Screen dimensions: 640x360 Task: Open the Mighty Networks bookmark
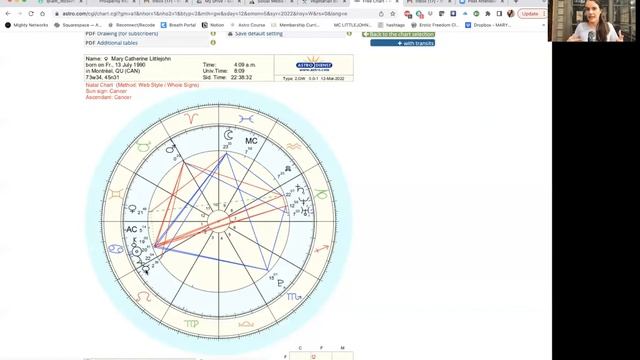point(27,25)
